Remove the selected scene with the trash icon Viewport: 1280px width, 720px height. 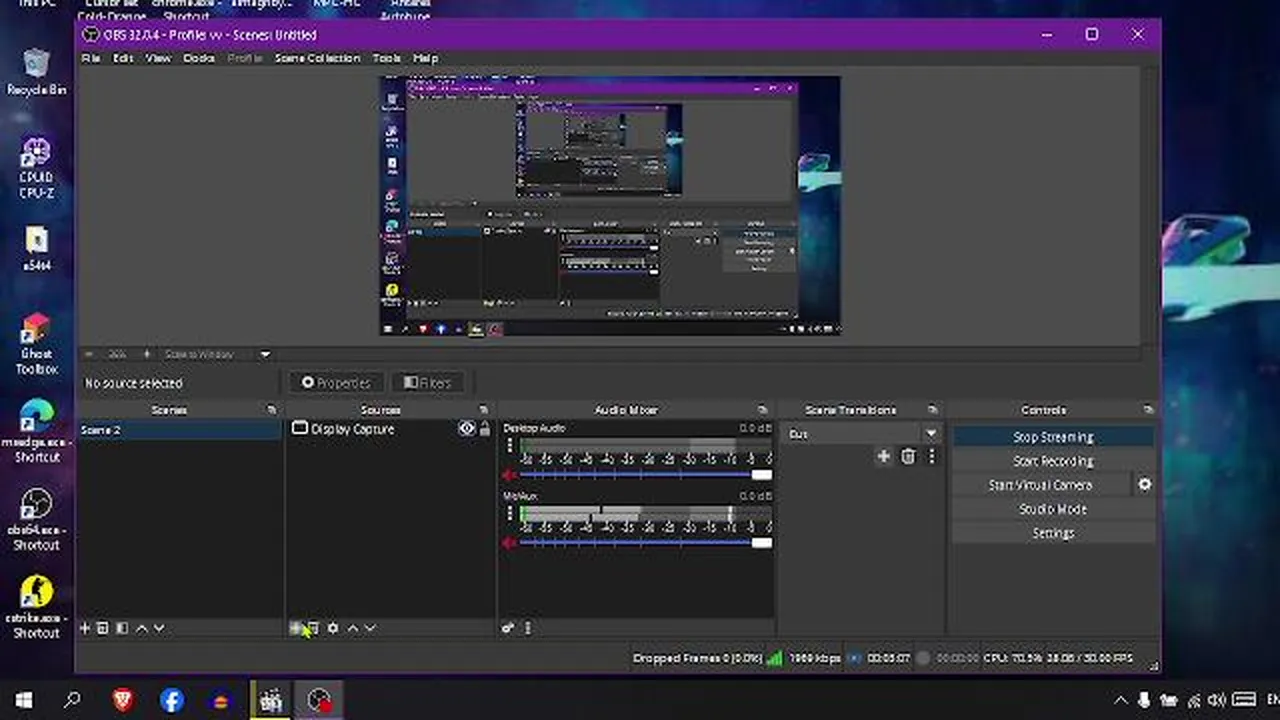tap(102, 628)
